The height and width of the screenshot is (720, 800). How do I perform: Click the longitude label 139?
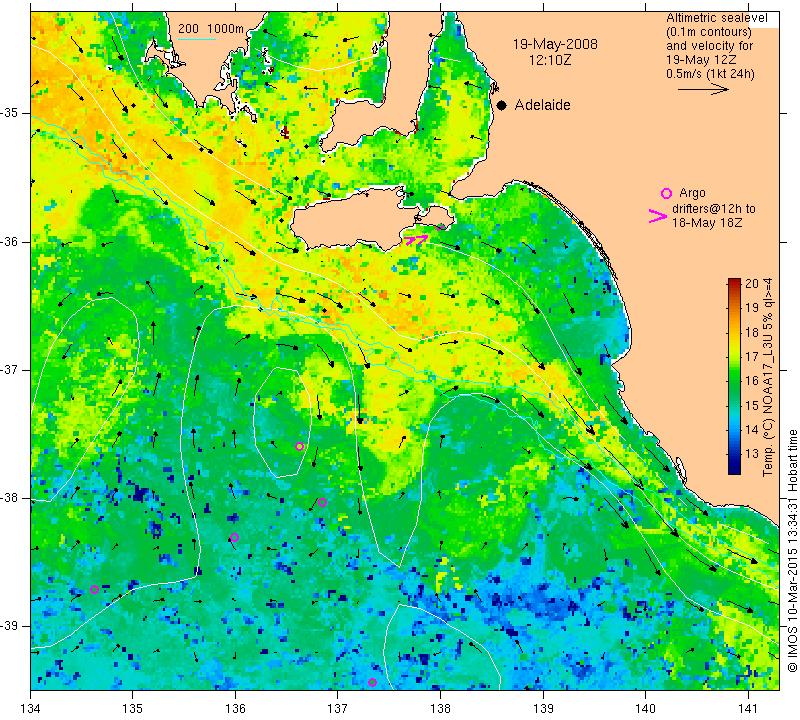point(543,709)
